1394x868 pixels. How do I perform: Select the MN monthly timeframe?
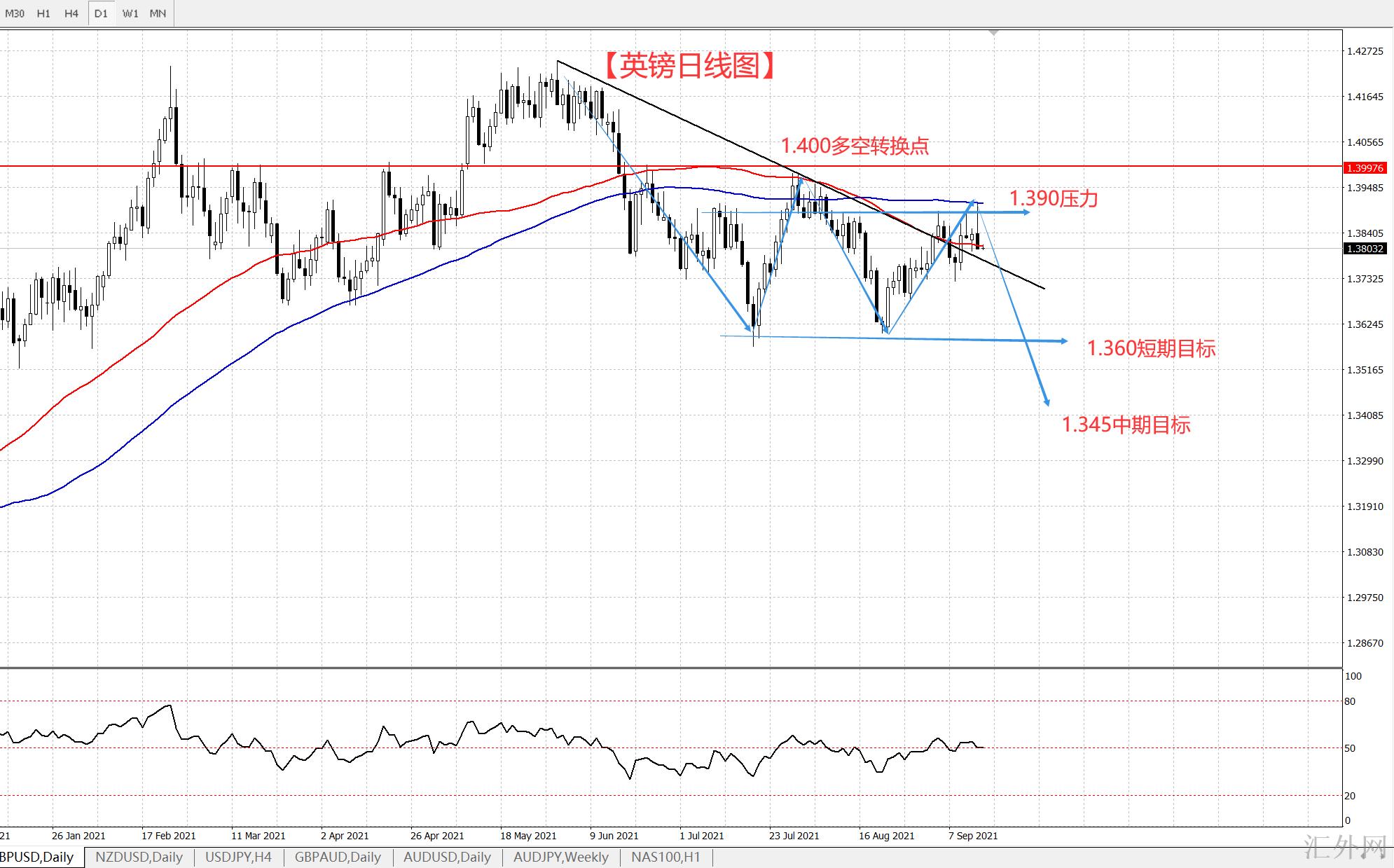coord(158,13)
